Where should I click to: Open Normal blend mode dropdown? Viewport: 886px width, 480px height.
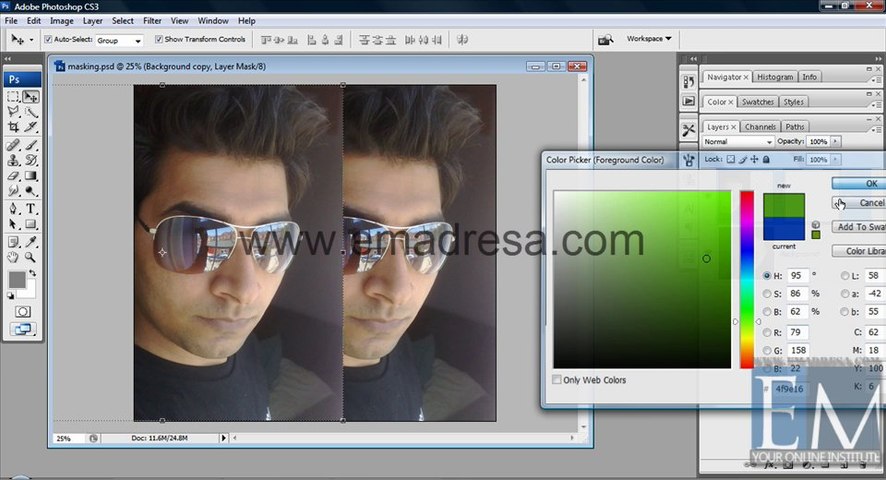pyautogui.click(x=738, y=141)
